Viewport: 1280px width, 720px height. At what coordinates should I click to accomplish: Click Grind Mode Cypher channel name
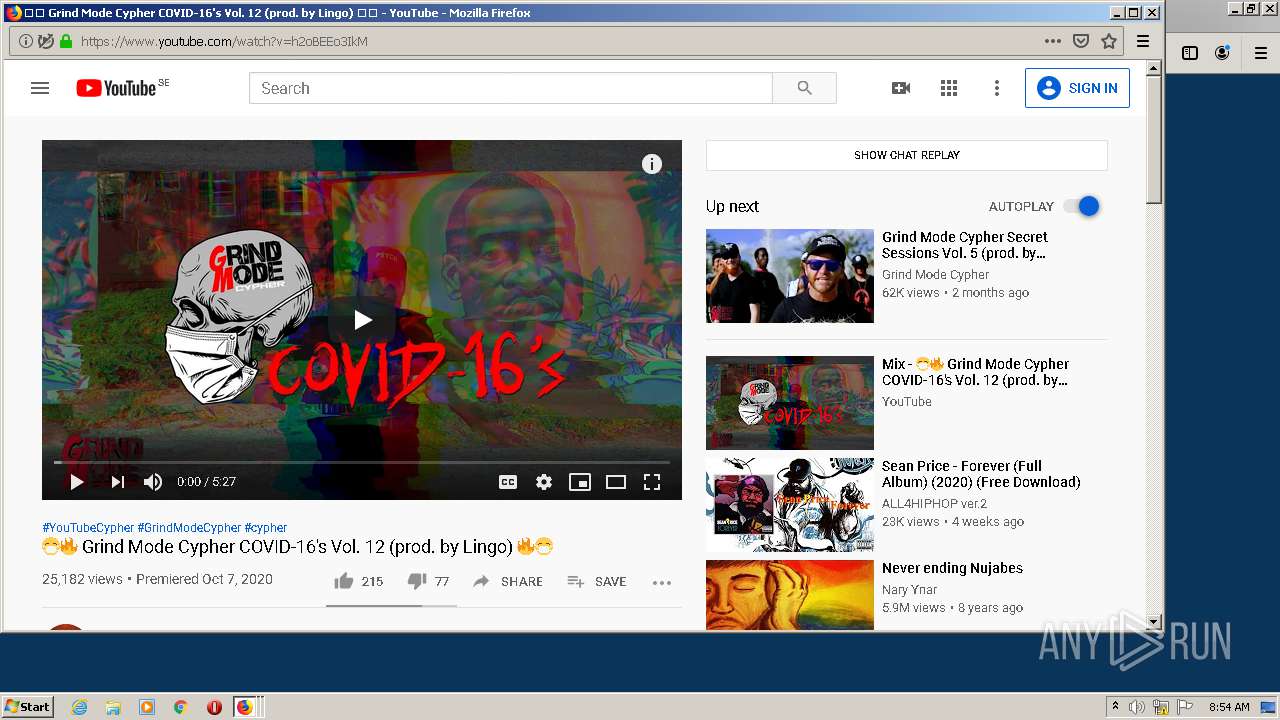pyautogui.click(x=935, y=275)
